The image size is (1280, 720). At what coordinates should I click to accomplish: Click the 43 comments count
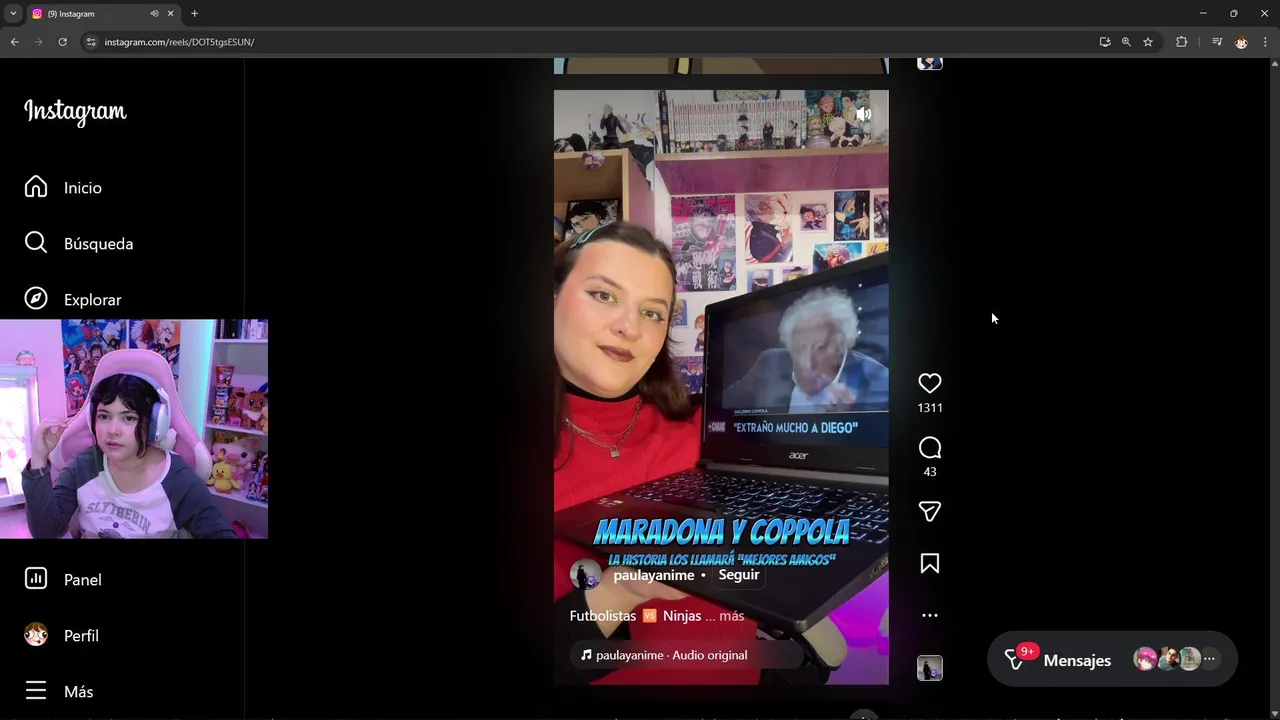click(930, 472)
